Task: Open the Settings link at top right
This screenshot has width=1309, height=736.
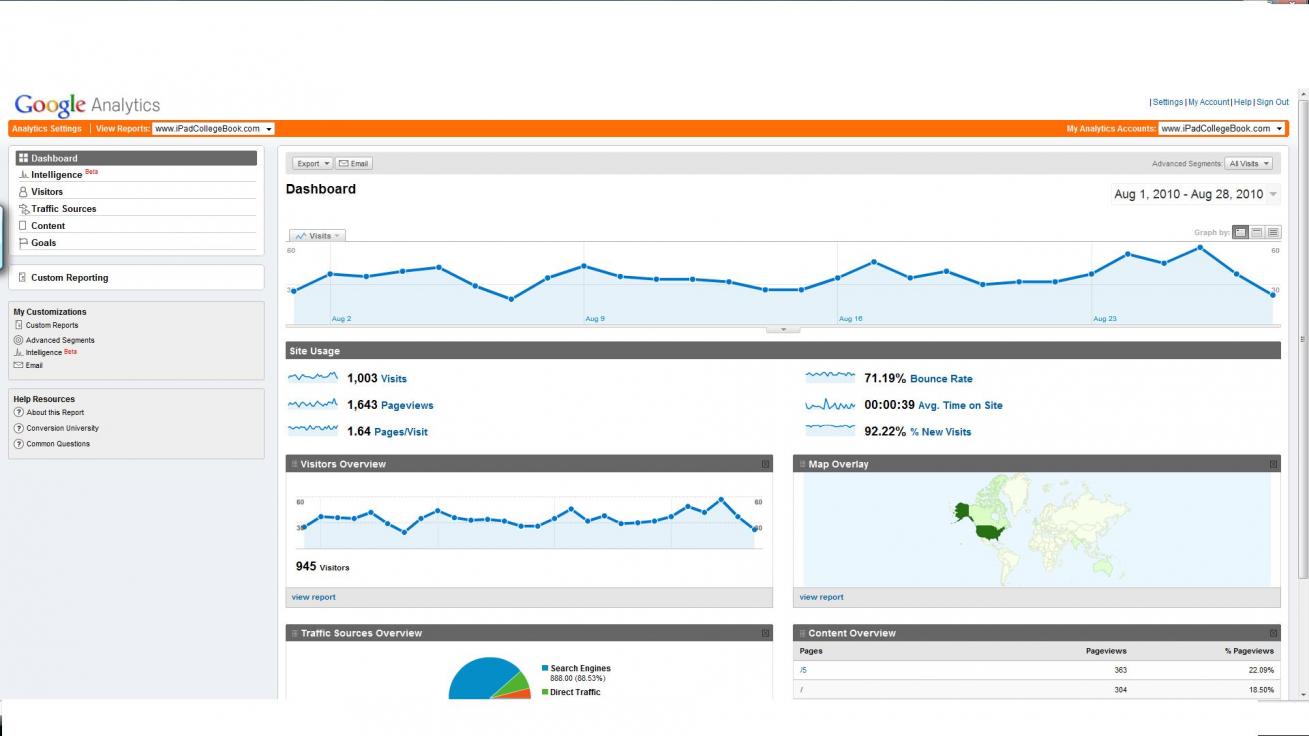Action: (1167, 102)
